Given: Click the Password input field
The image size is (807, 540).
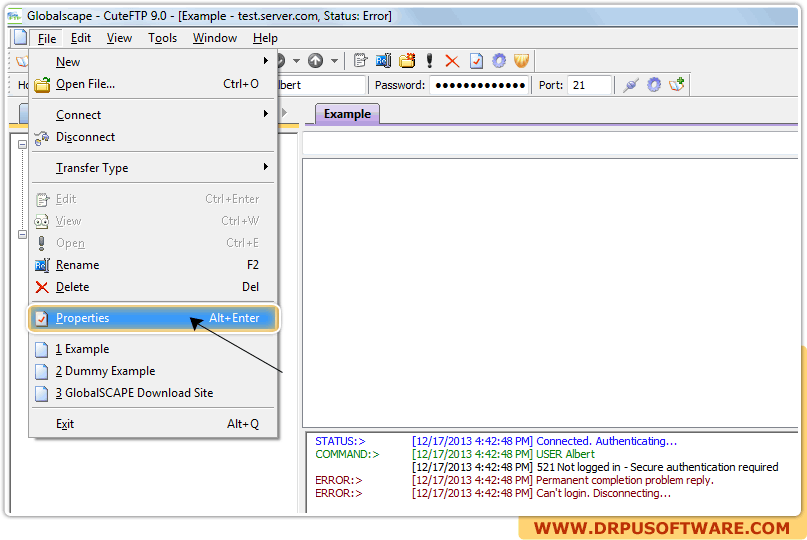Looking at the screenshot, I should tap(479, 85).
